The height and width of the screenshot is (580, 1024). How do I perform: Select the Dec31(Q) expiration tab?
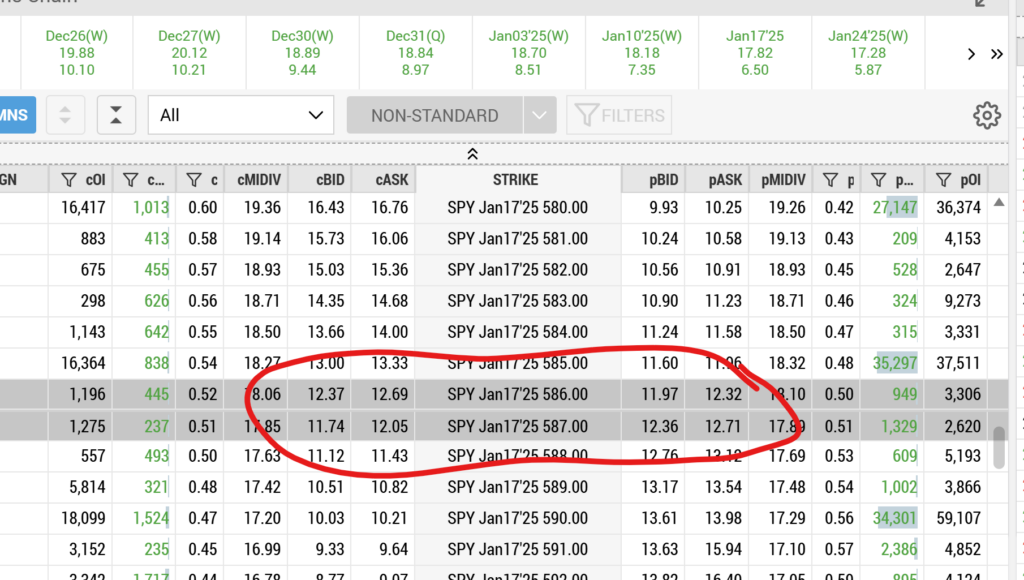(415, 53)
